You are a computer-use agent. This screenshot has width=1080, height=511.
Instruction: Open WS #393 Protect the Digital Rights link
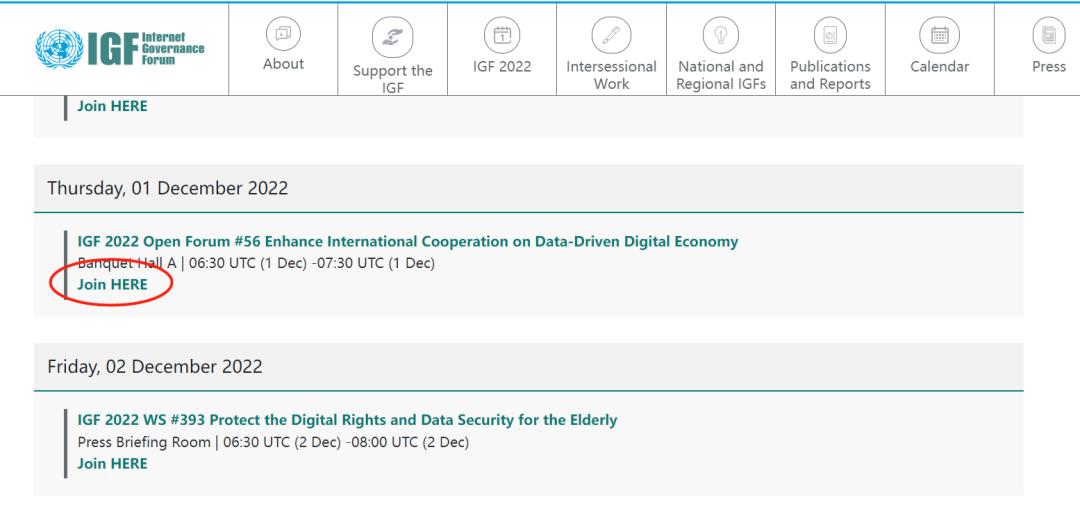pos(347,420)
